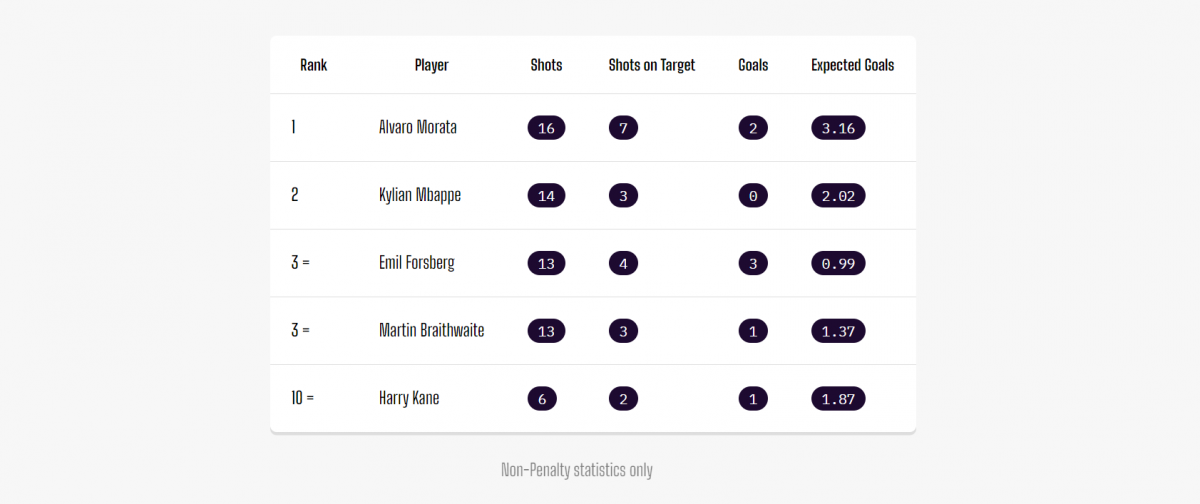The image size is (1200, 504).
Task: Select Kane's 1.87 expected goals badge
Action: coord(838,398)
